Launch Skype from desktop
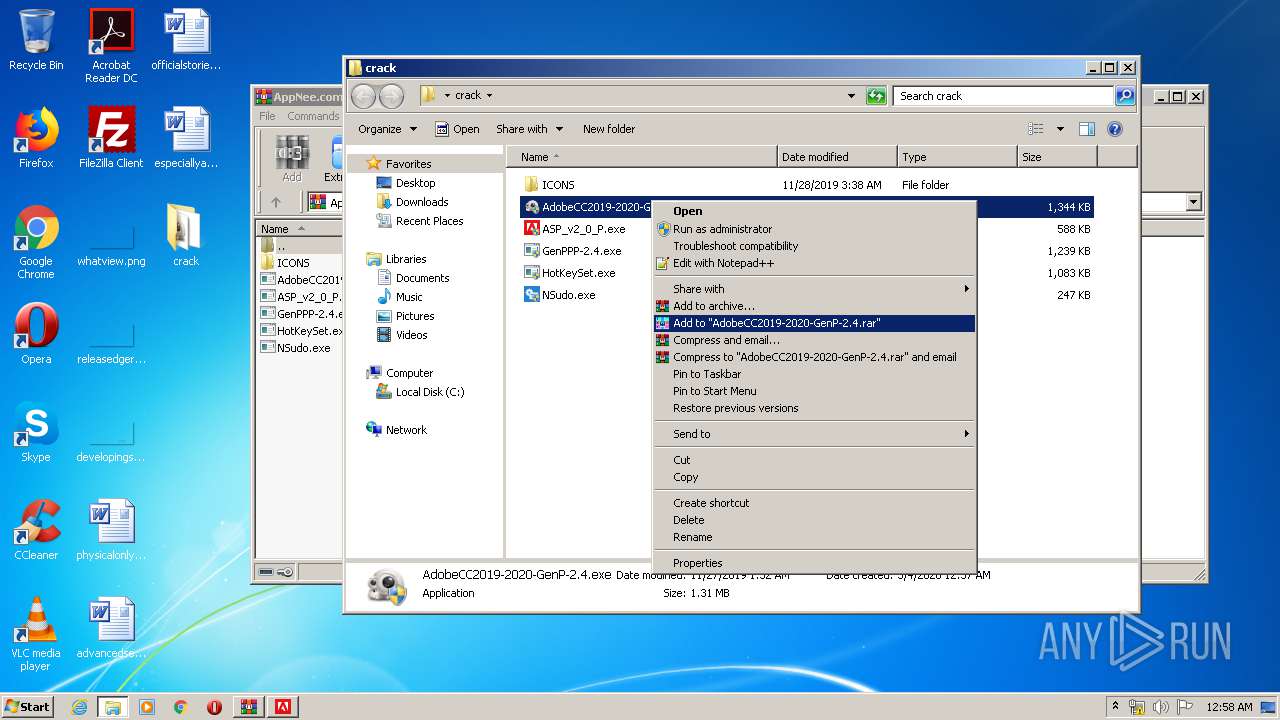This screenshot has width=1280, height=720. tap(36, 432)
